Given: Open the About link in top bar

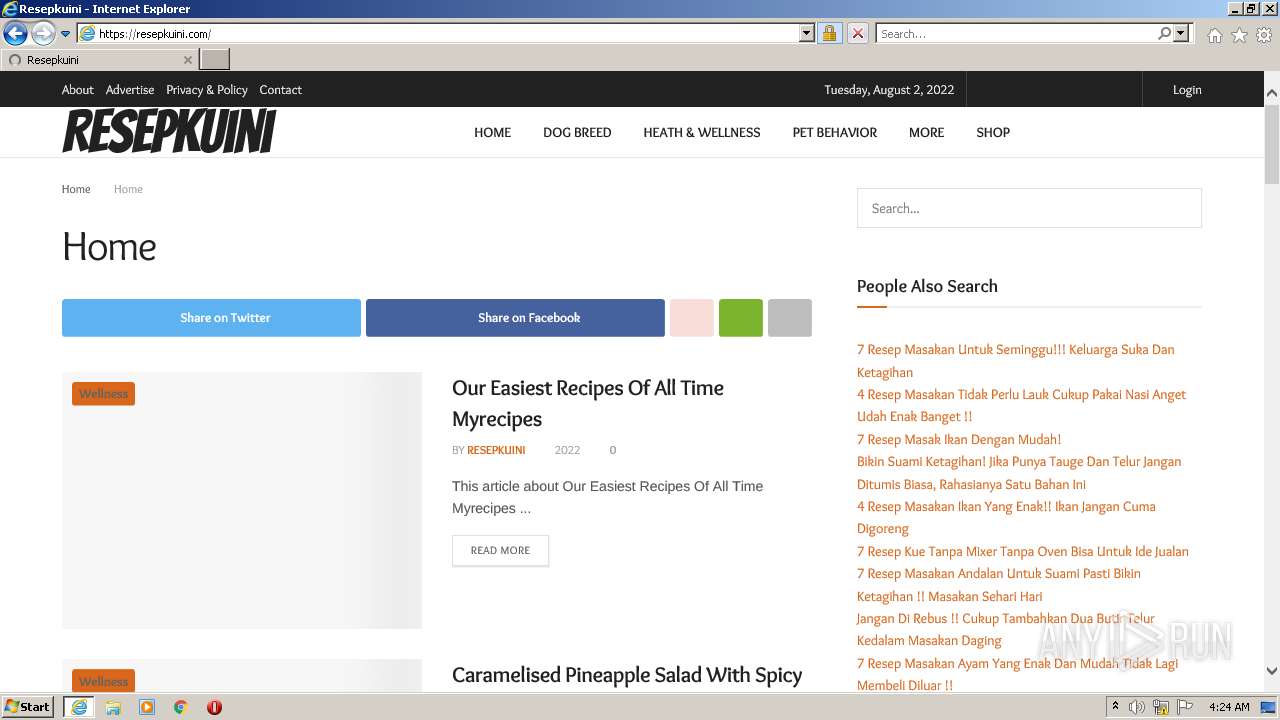Looking at the screenshot, I should click(78, 90).
